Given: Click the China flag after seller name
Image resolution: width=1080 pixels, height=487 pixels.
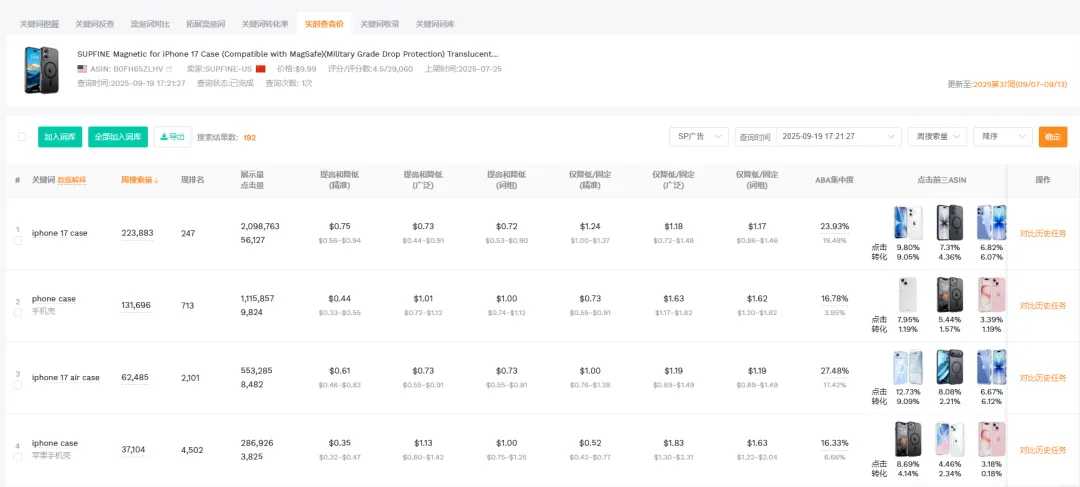Looking at the screenshot, I should pyautogui.click(x=260, y=69).
